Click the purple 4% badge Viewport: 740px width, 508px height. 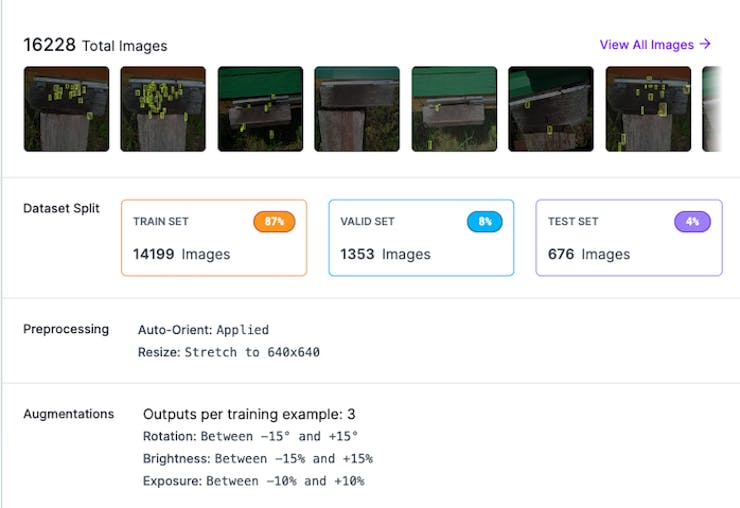(x=692, y=221)
